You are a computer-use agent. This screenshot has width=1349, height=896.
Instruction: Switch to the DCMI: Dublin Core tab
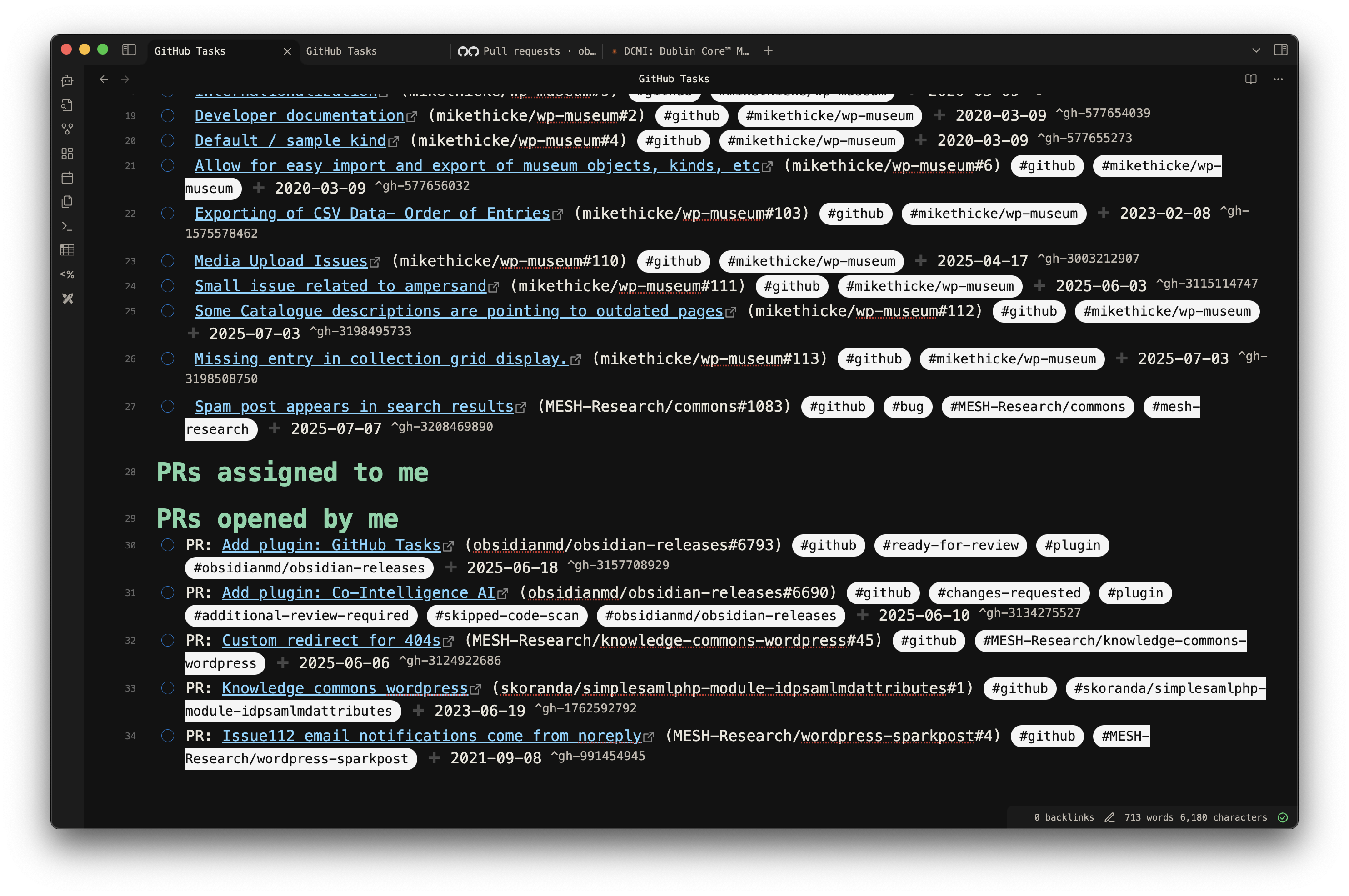[679, 51]
